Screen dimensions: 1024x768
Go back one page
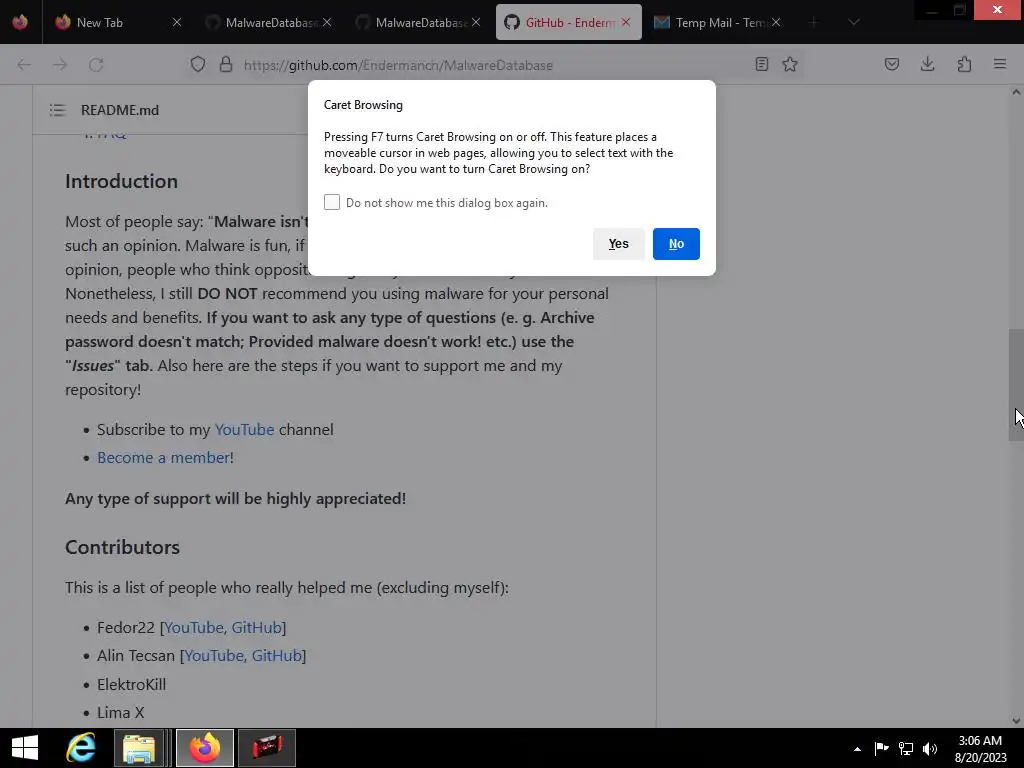pos(24,65)
